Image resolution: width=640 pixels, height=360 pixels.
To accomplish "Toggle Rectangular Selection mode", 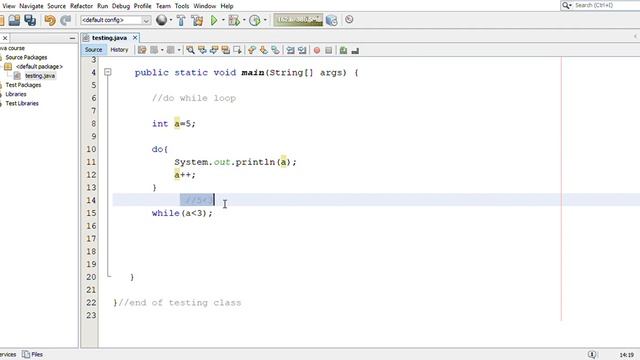I will click(238, 50).
